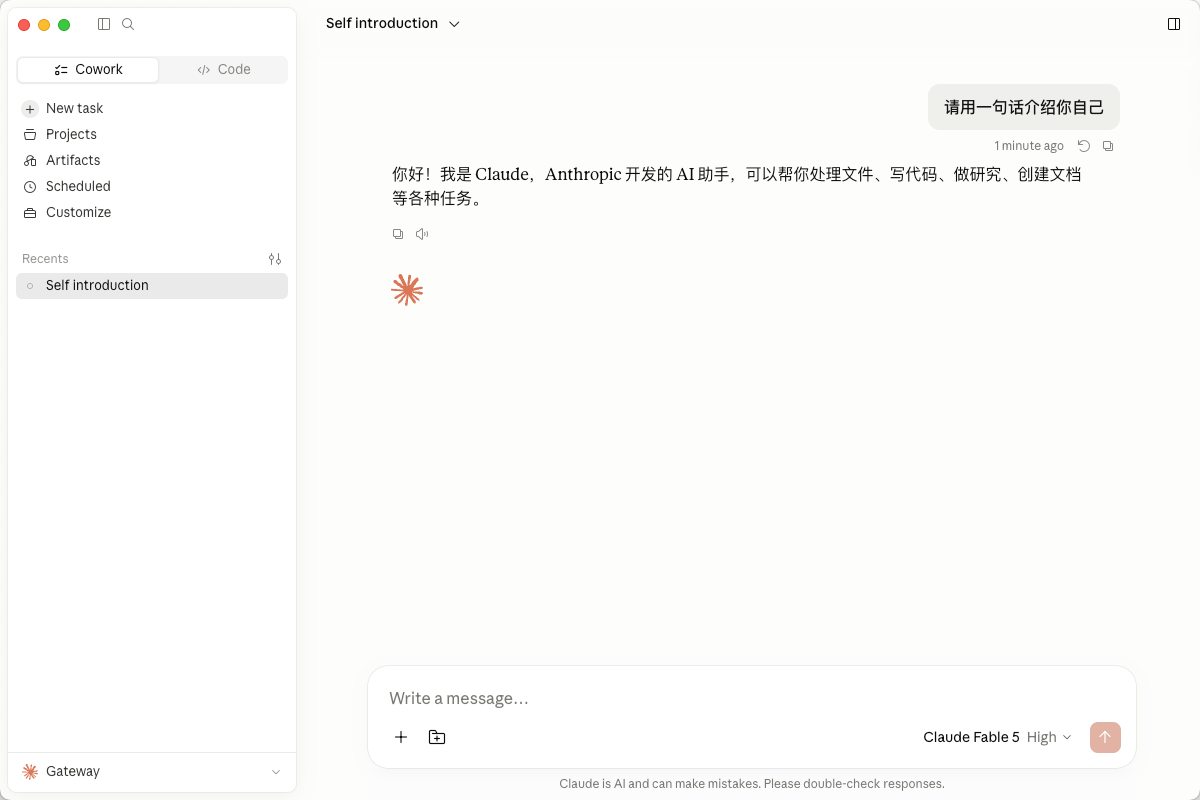This screenshot has width=1200, height=800.
Task: Toggle the right side panel icon
Action: tap(1174, 24)
